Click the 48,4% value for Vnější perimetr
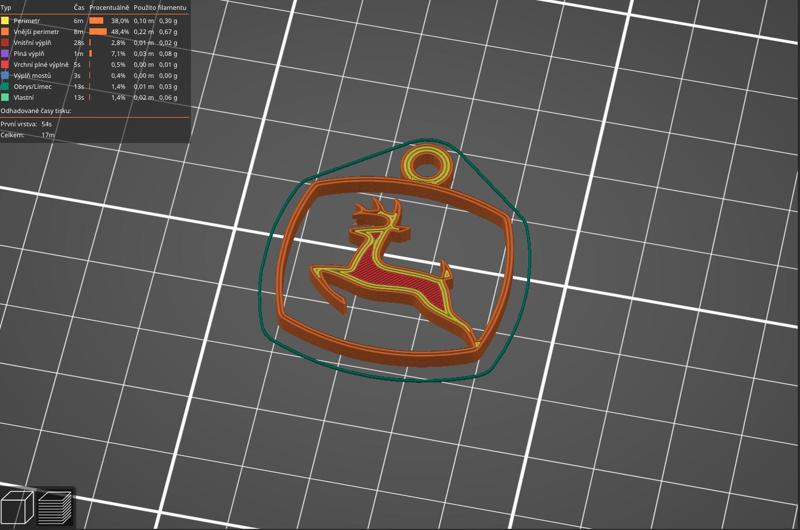This screenshot has width=800, height=530. click(120, 32)
